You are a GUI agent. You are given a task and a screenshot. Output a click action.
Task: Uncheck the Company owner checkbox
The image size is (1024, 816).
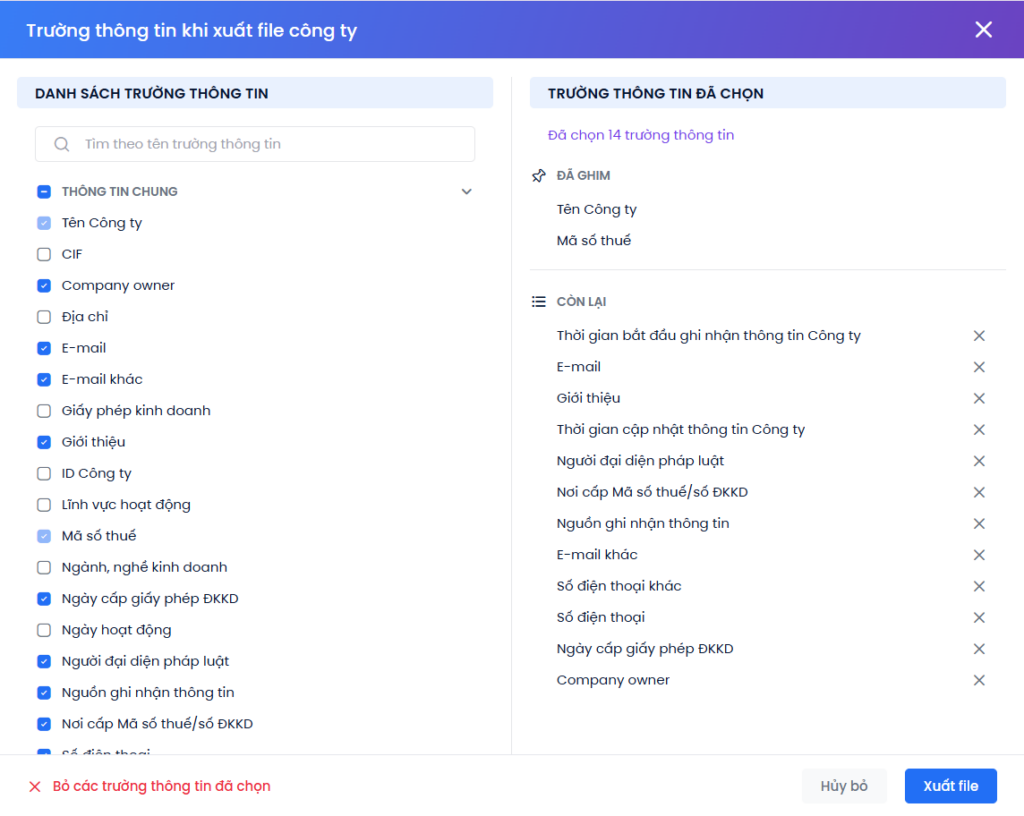click(44, 285)
